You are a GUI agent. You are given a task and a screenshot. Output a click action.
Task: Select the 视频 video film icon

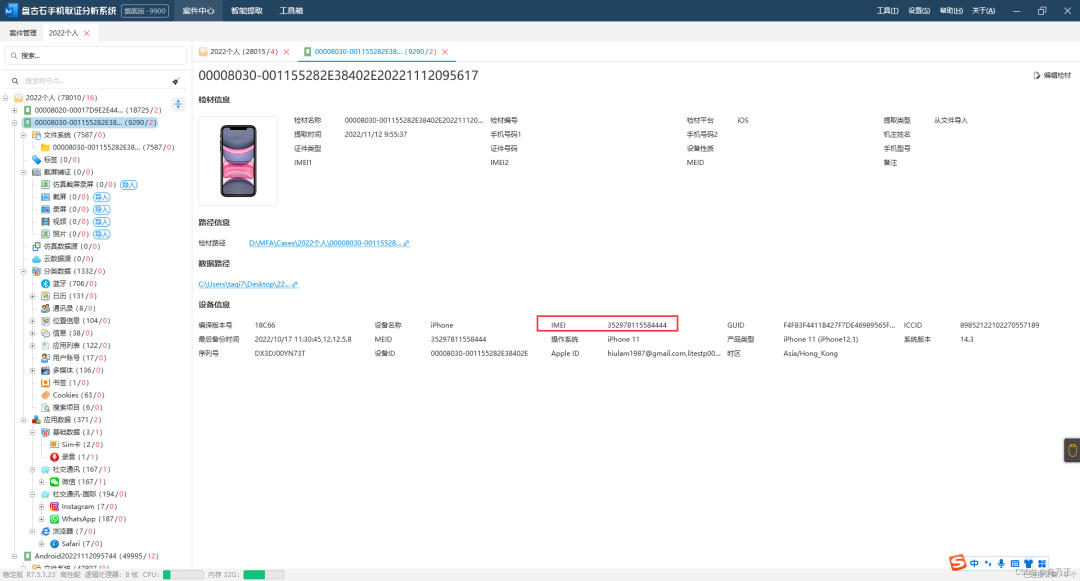point(45,222)
